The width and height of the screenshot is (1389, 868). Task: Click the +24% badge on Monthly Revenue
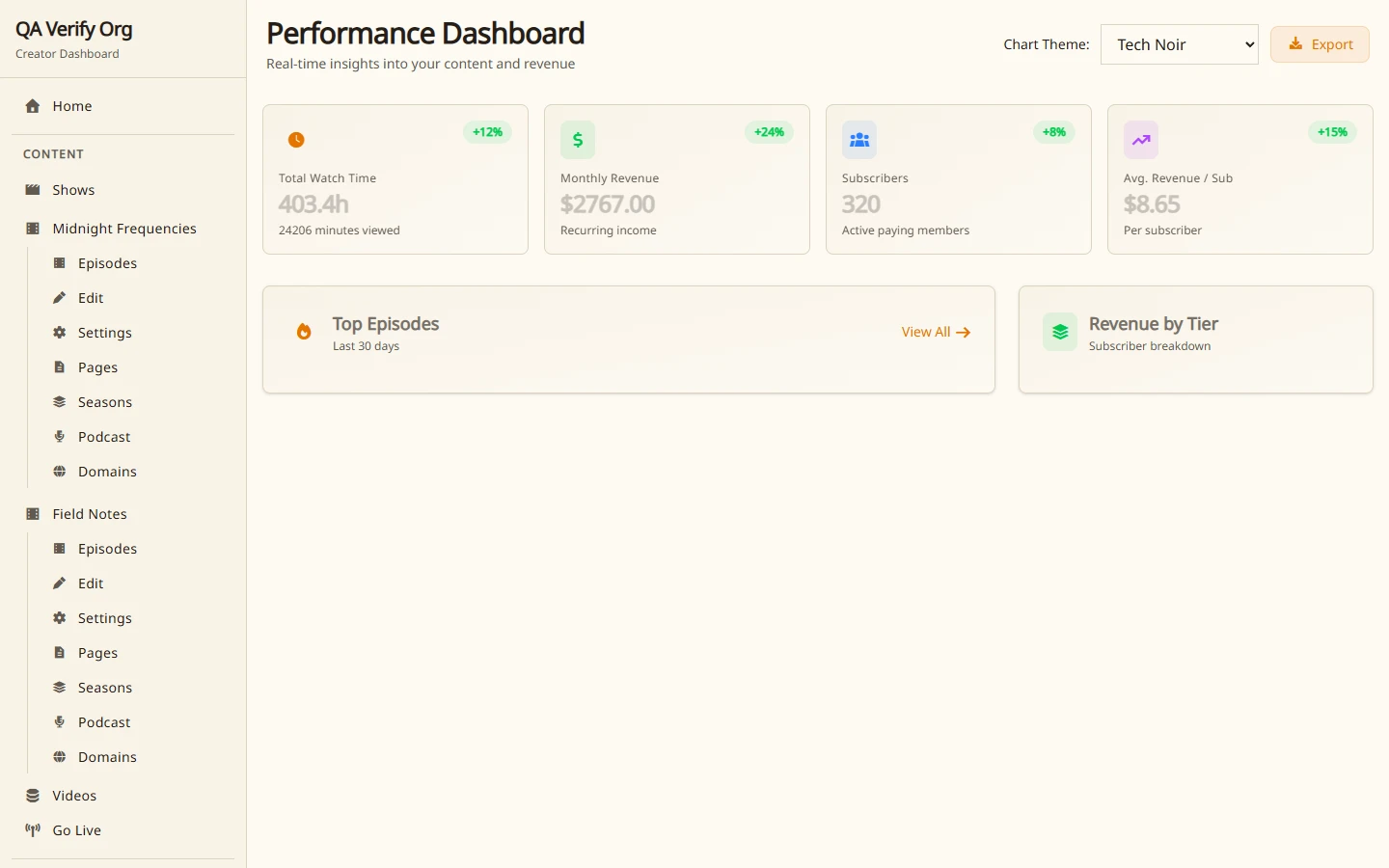point(769,132)
